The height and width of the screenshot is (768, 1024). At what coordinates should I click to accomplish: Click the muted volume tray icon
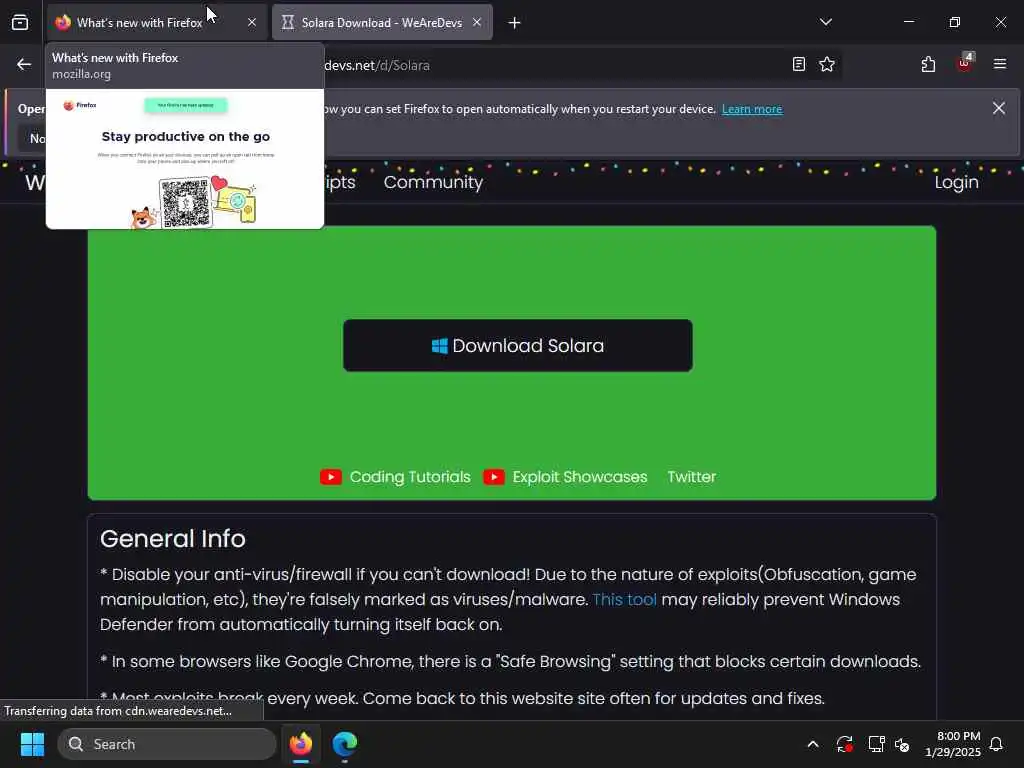pyautogui.click(x=902, y=744)
